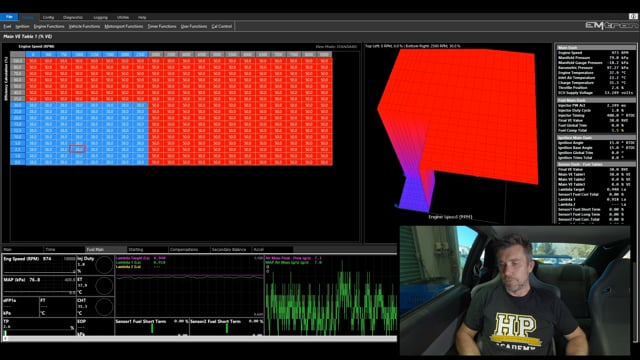Click the ET temperature round gauge

pos(104,286)
